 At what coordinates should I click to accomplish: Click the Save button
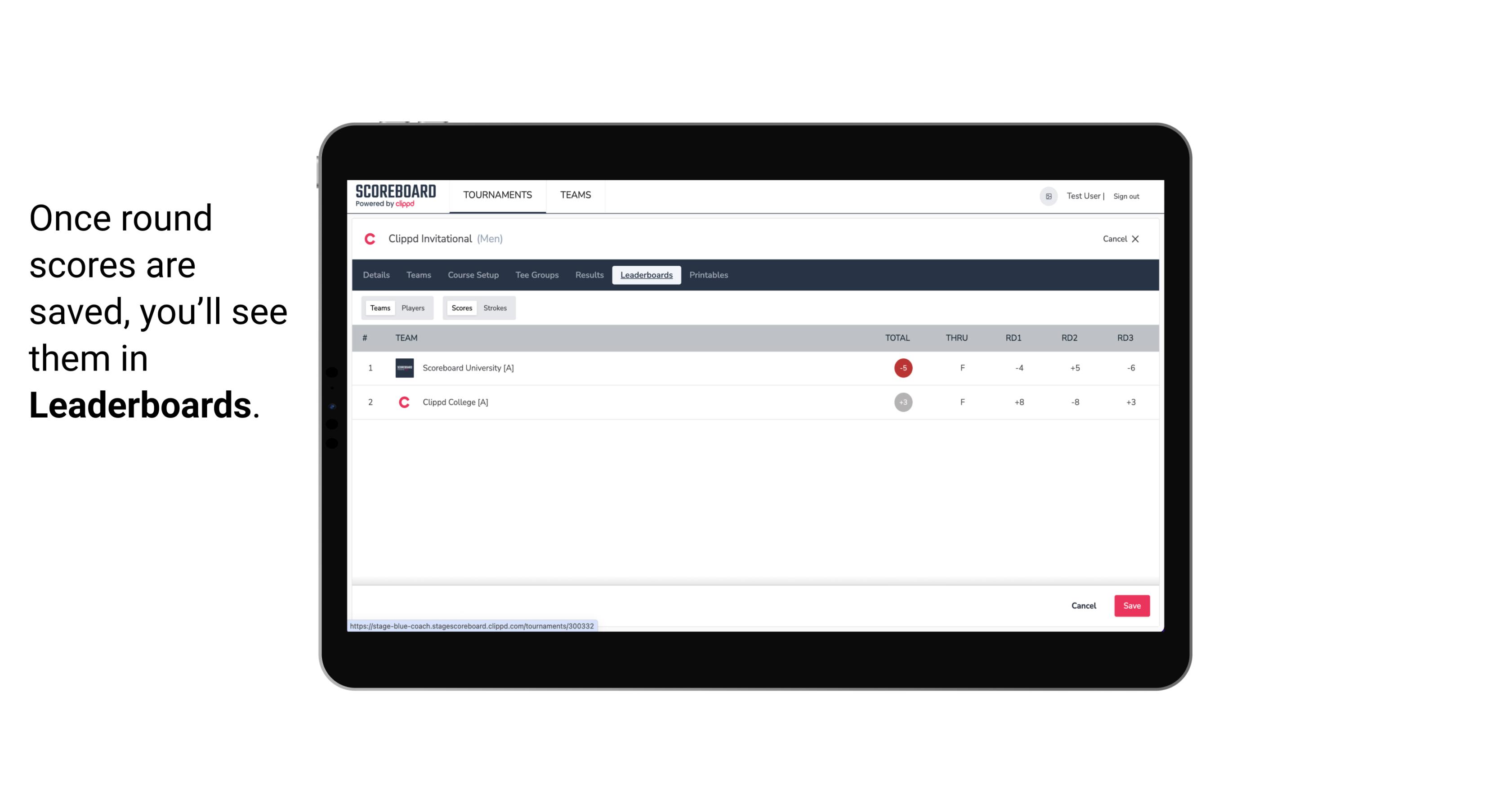tap(1131, 605)
